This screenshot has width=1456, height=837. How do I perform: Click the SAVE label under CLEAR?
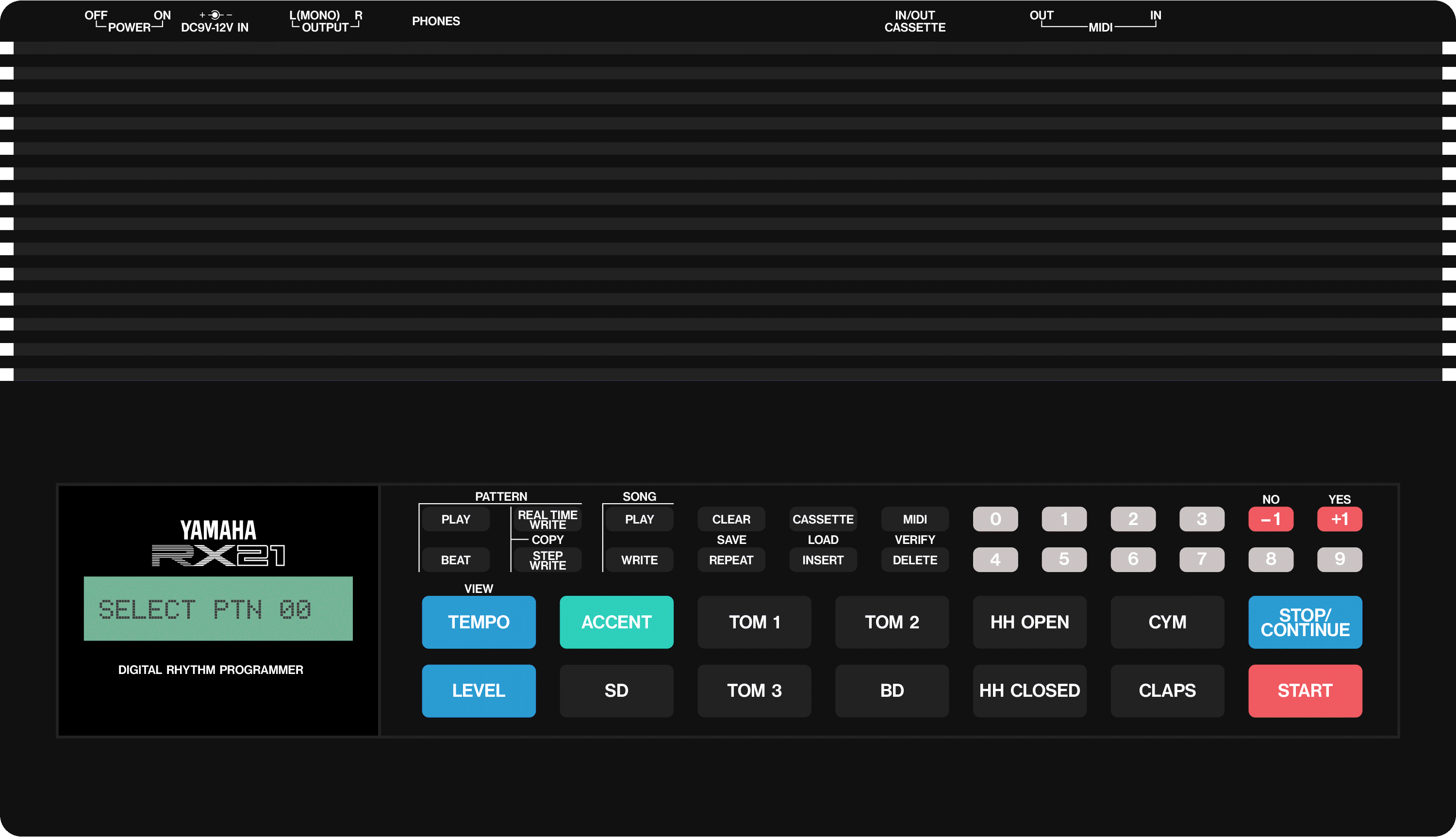[x=731, y=540]
